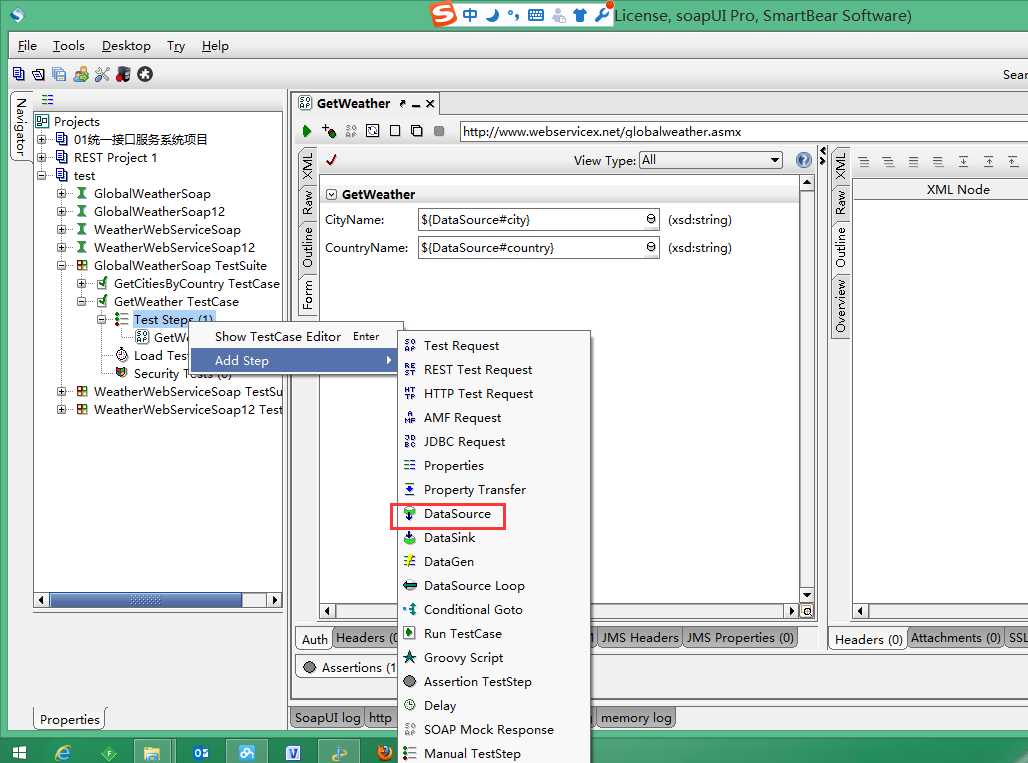Image resolution: width=1028 pixels, height=763 pixels.
Task: Collapse the GlobalWeatherSoap TestSuite node
Action: point(62,265)
